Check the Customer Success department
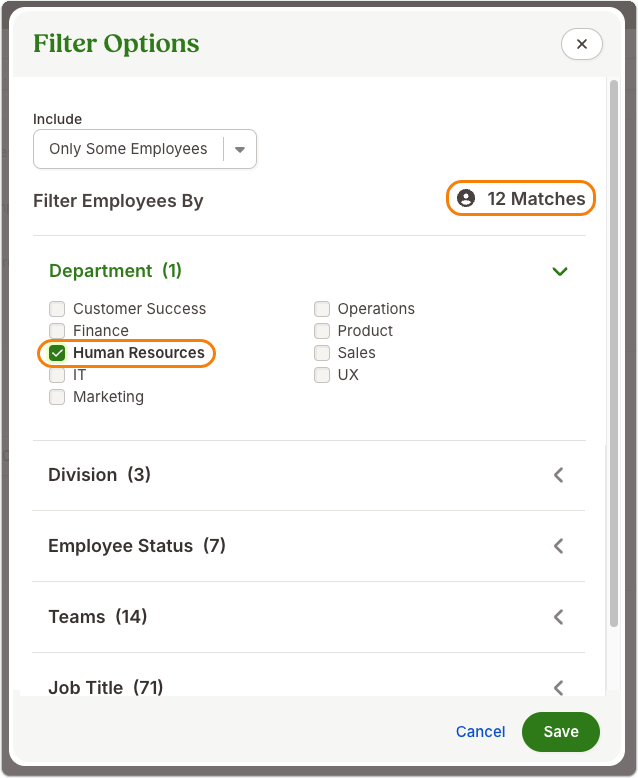 [x=57, y=309]
